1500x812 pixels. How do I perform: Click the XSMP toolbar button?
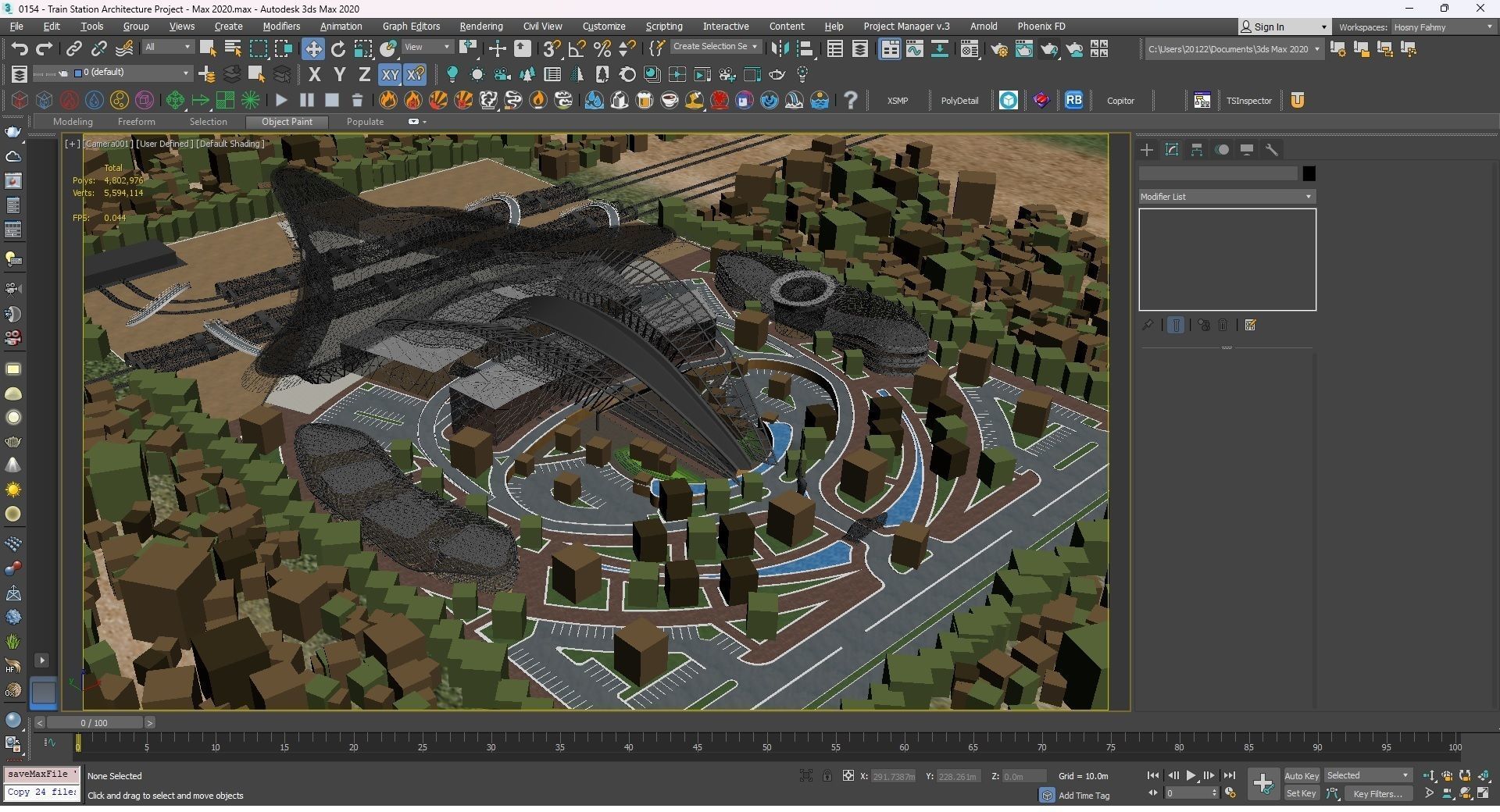click(x=898, y=101)
